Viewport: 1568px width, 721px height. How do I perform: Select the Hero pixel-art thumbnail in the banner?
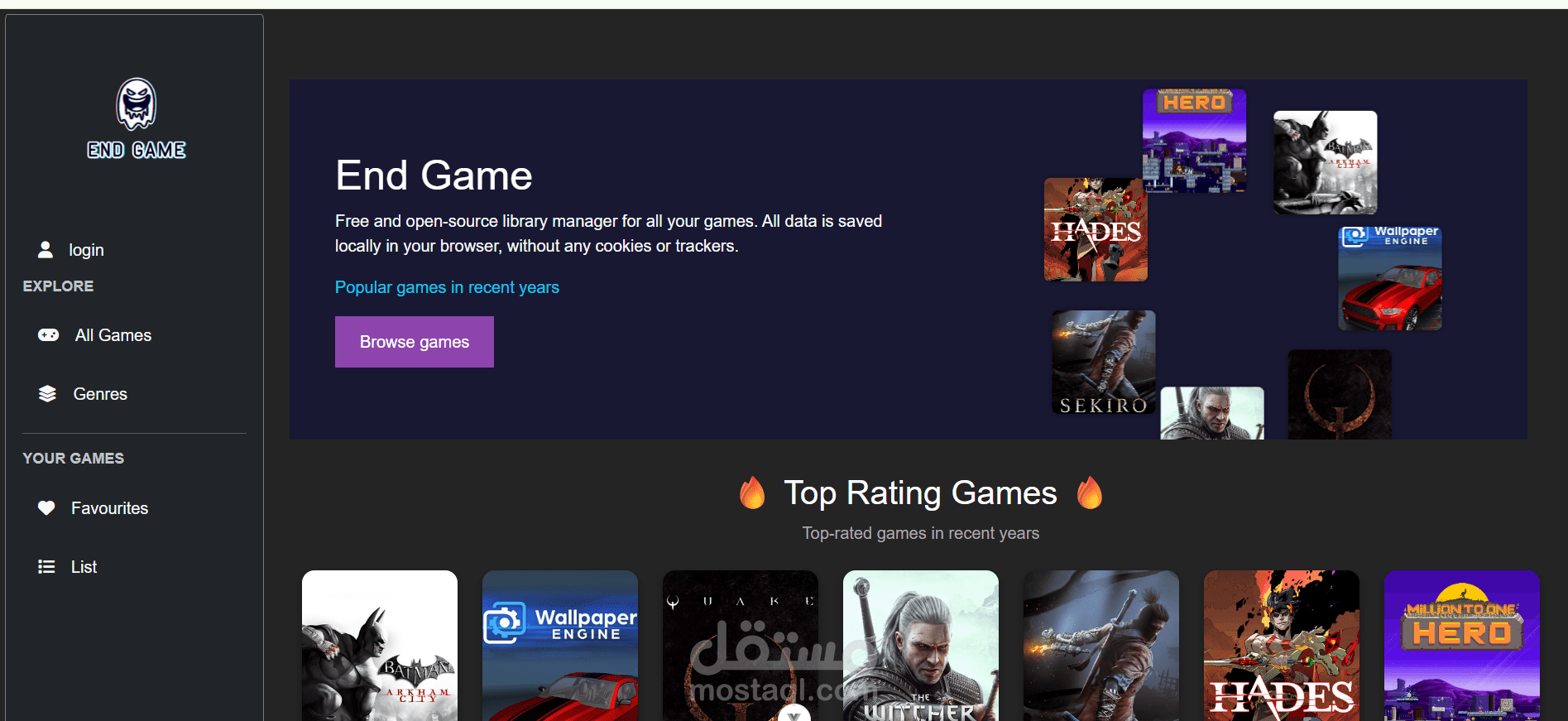[x=1194, y=141]
